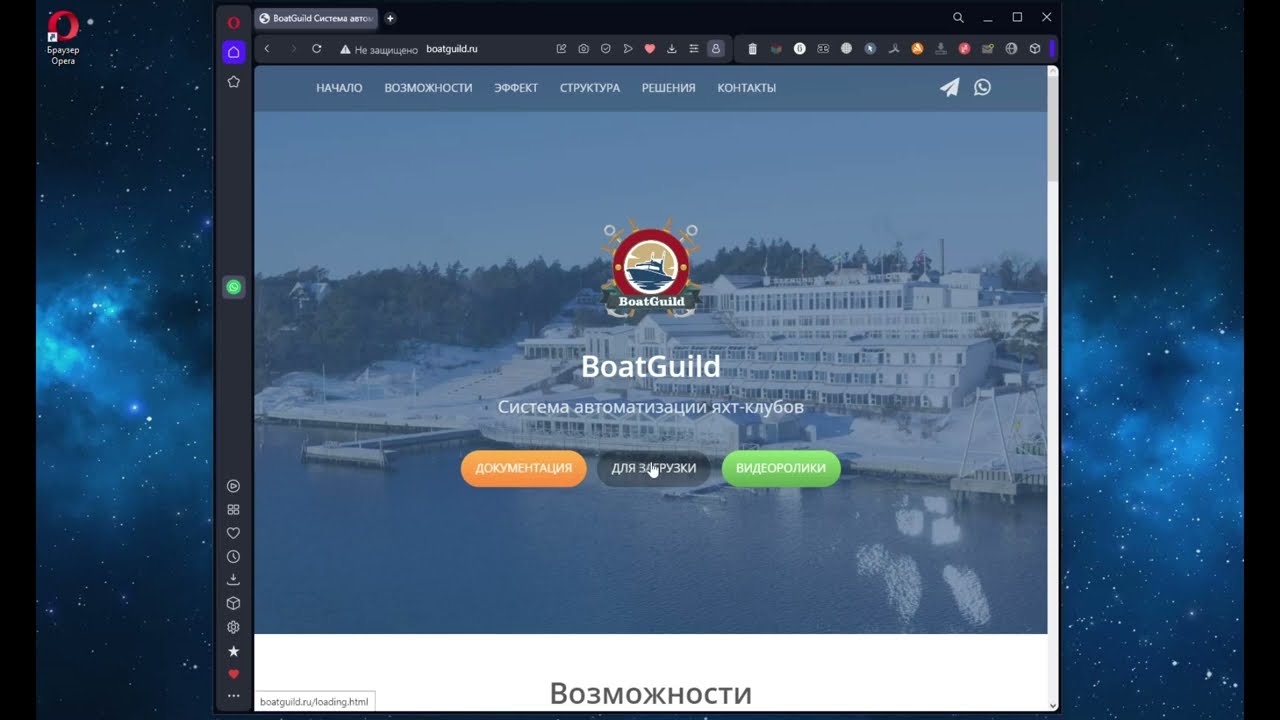
Task: Go to КОНТАКТЫ menu item
Action: coord(747,88)
